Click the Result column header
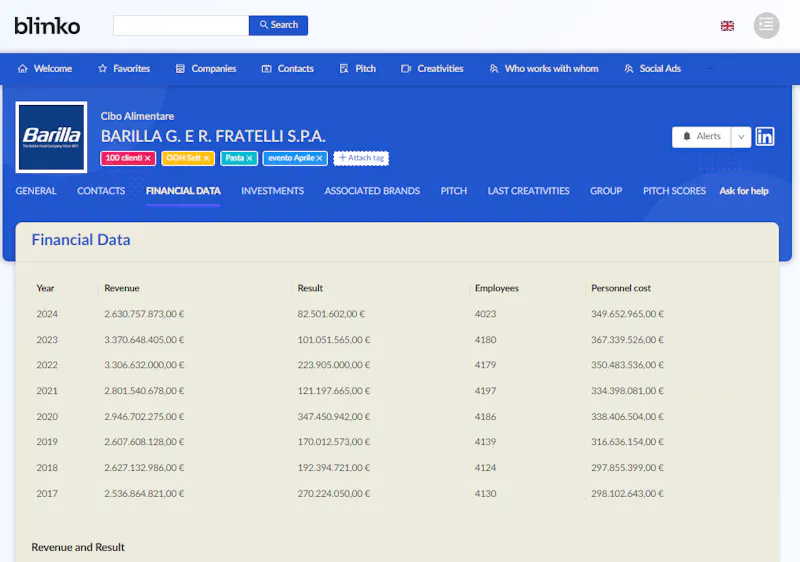This screenshot has height=562, width=800. 310,288
